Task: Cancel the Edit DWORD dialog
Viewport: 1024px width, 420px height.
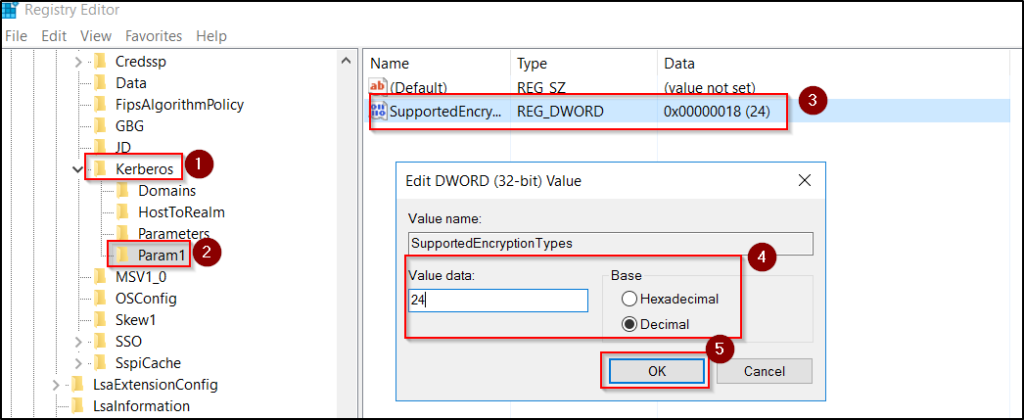Action: pos(764,371)
